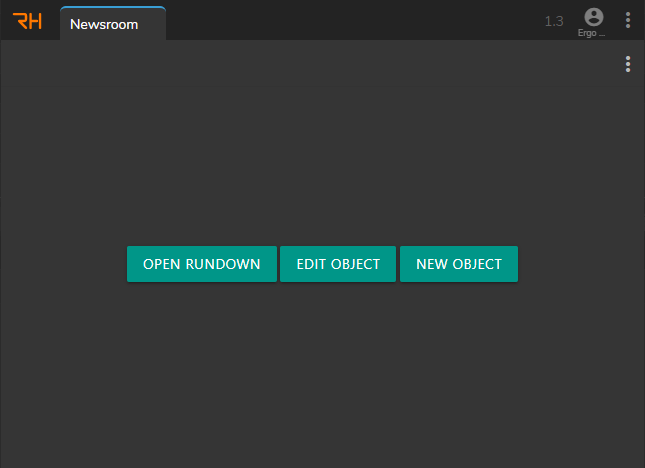Click the orange RH logo
The height and width of the screenshot is (468, 645).
click(x=27, y=21)
